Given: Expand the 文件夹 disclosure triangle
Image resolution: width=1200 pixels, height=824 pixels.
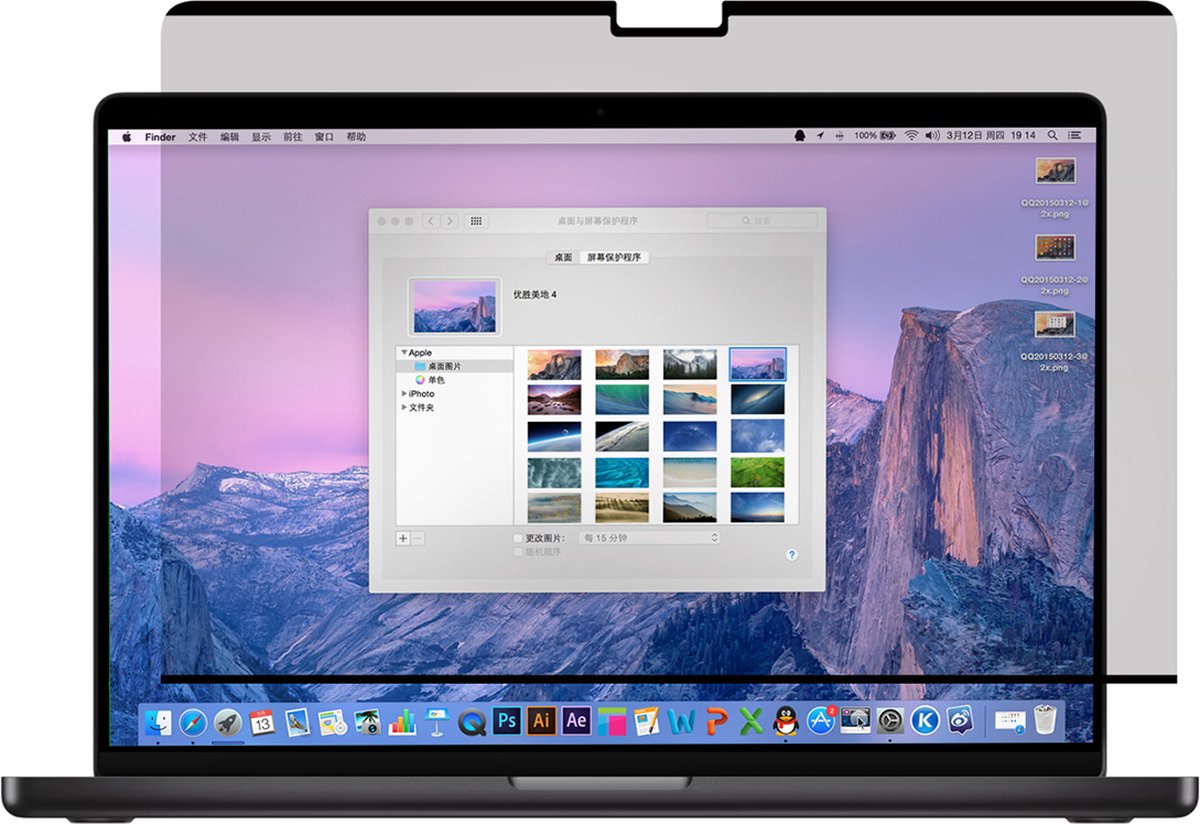Looking at the screenshot, I should pyautogui.click(x=404, y=408).
